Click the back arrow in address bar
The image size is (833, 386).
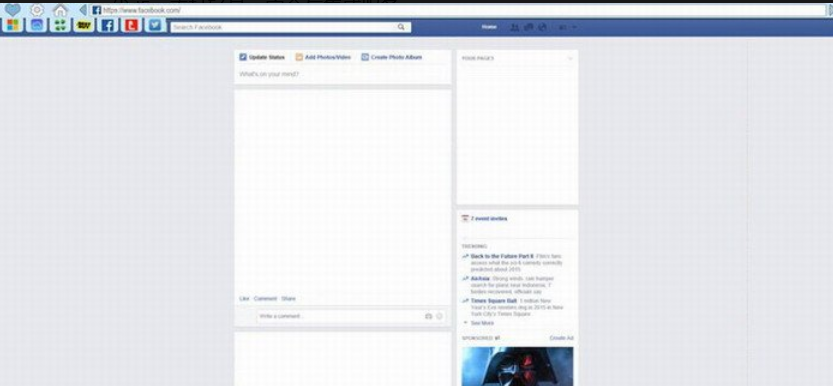(82, 10)
